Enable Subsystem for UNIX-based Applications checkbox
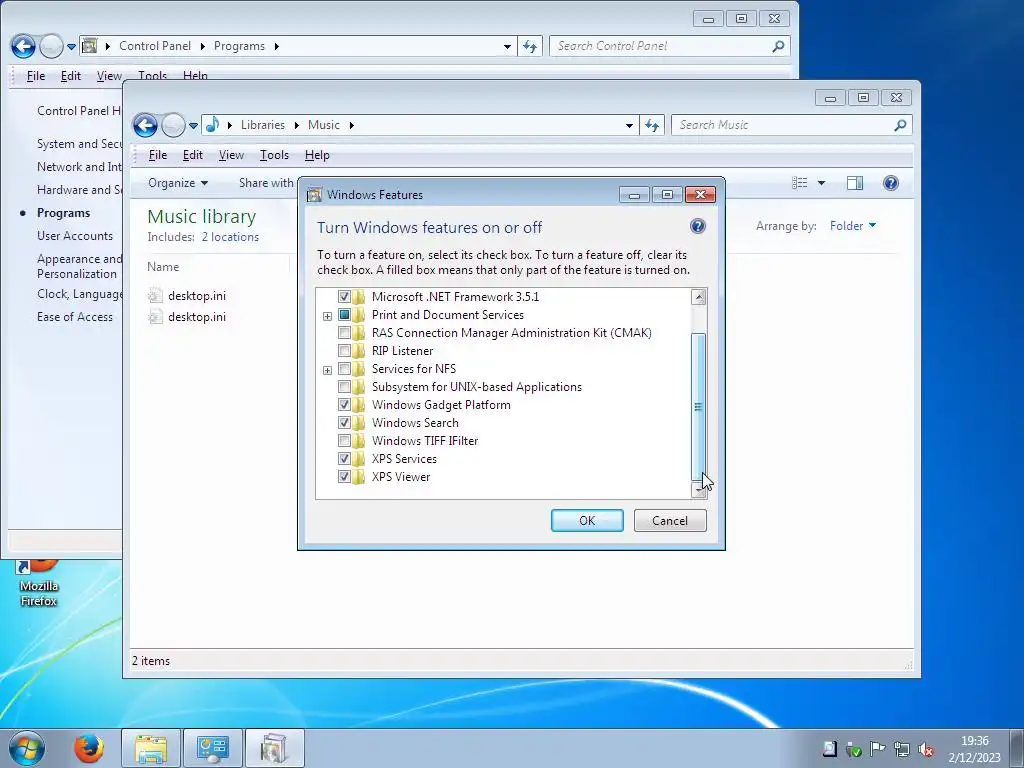Image resolution: width=1024 pixels, height=768 pixels. 344,387
